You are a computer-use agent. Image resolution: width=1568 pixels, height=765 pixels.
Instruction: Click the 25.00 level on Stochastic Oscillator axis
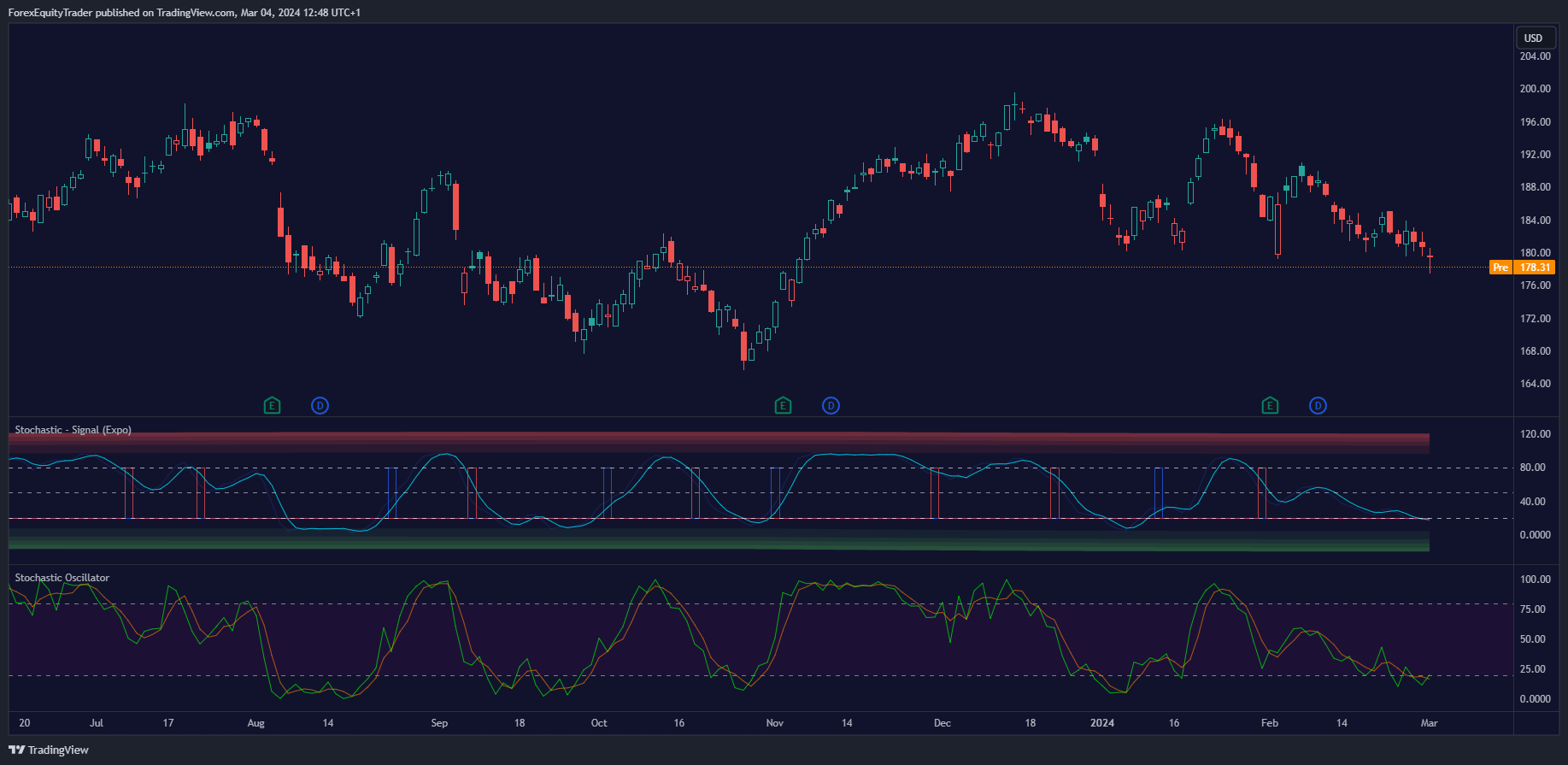(x=1532, y=669)
